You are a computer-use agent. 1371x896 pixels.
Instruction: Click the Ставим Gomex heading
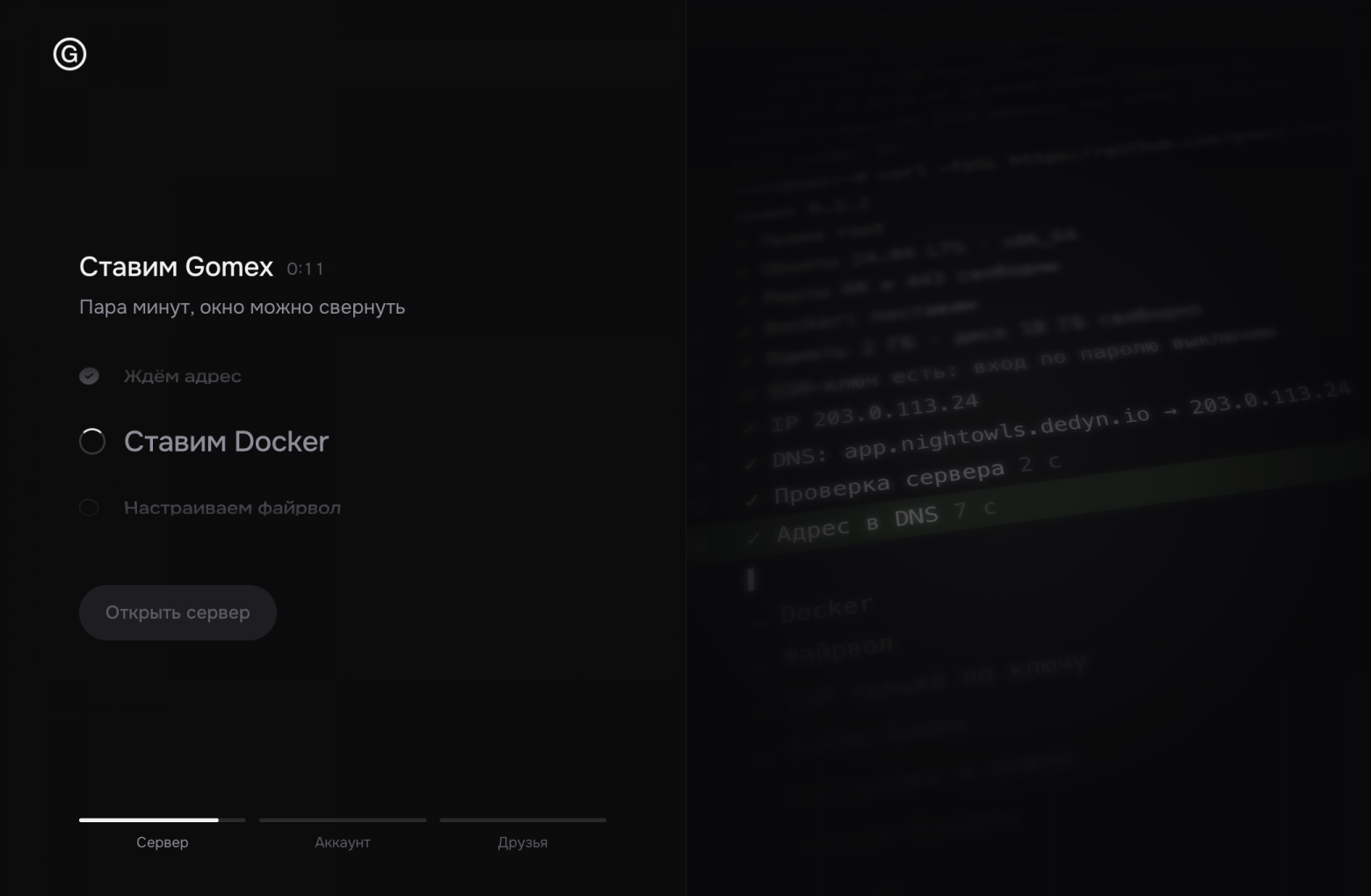tap(176, 267)
